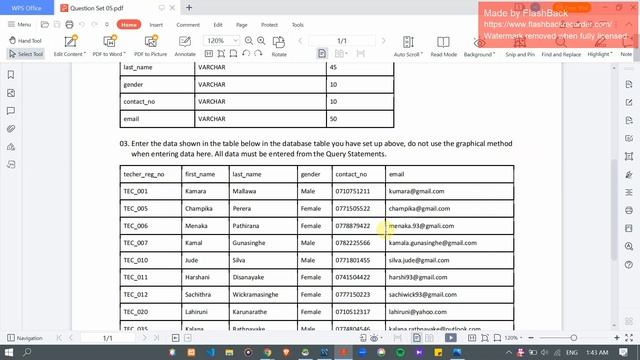Jump to the last page button in status bar

[x=157, y=338]
